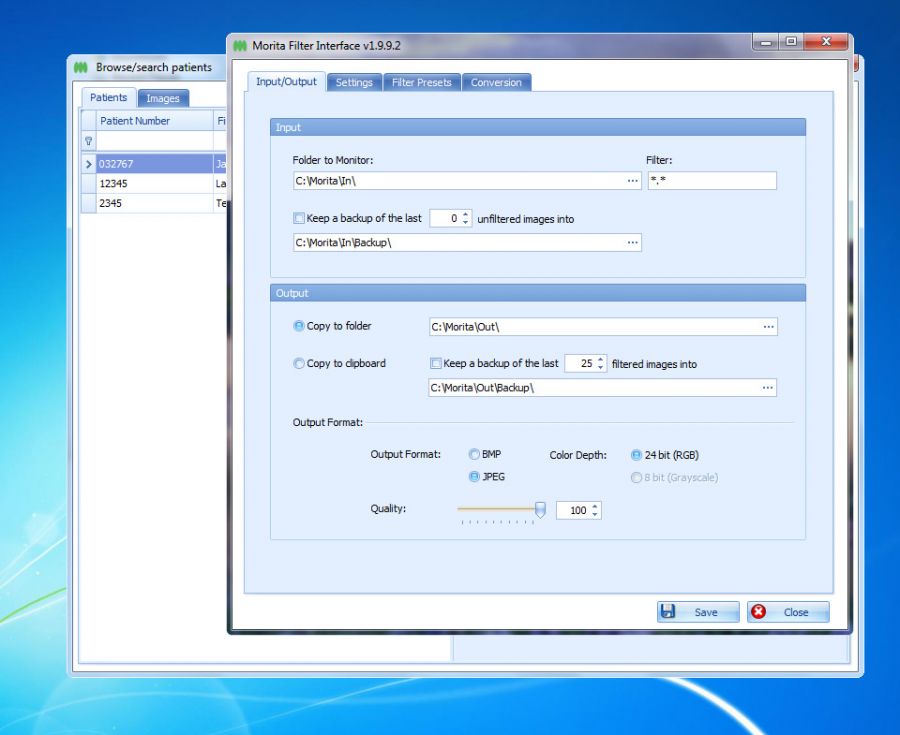The width and height of the screenshot is (900, 735).
Task: Maximize the Morita Filter Interface window
Action: click(x=792, y=42)
